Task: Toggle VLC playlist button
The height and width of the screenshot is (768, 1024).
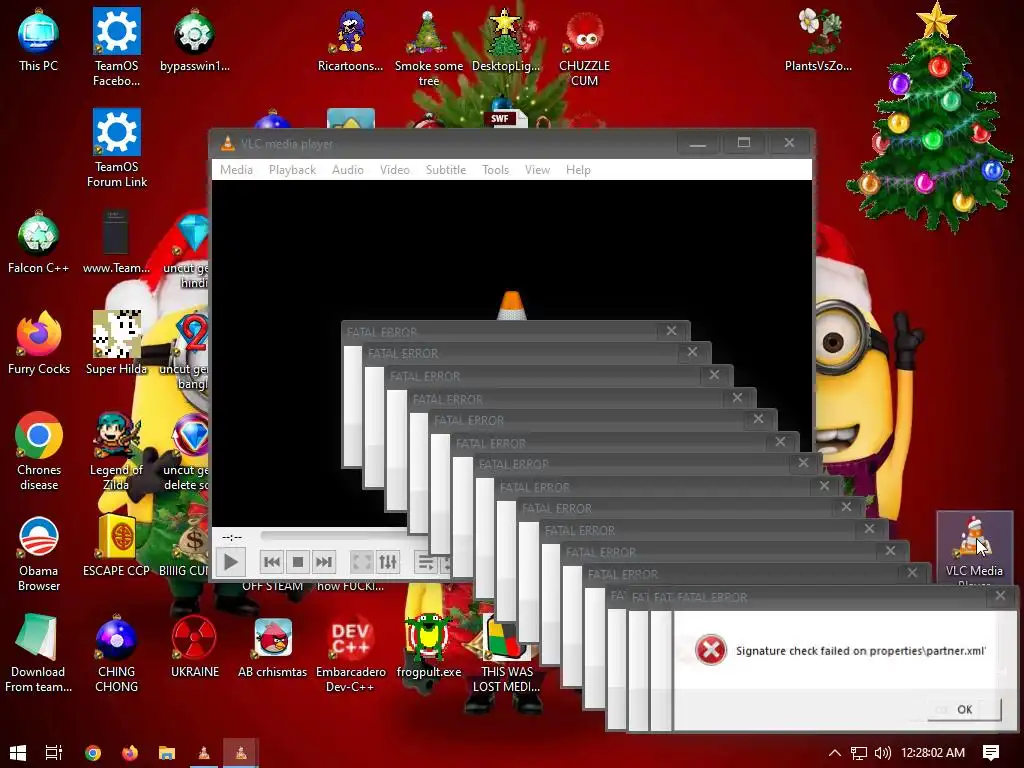Action: (425, 562)
